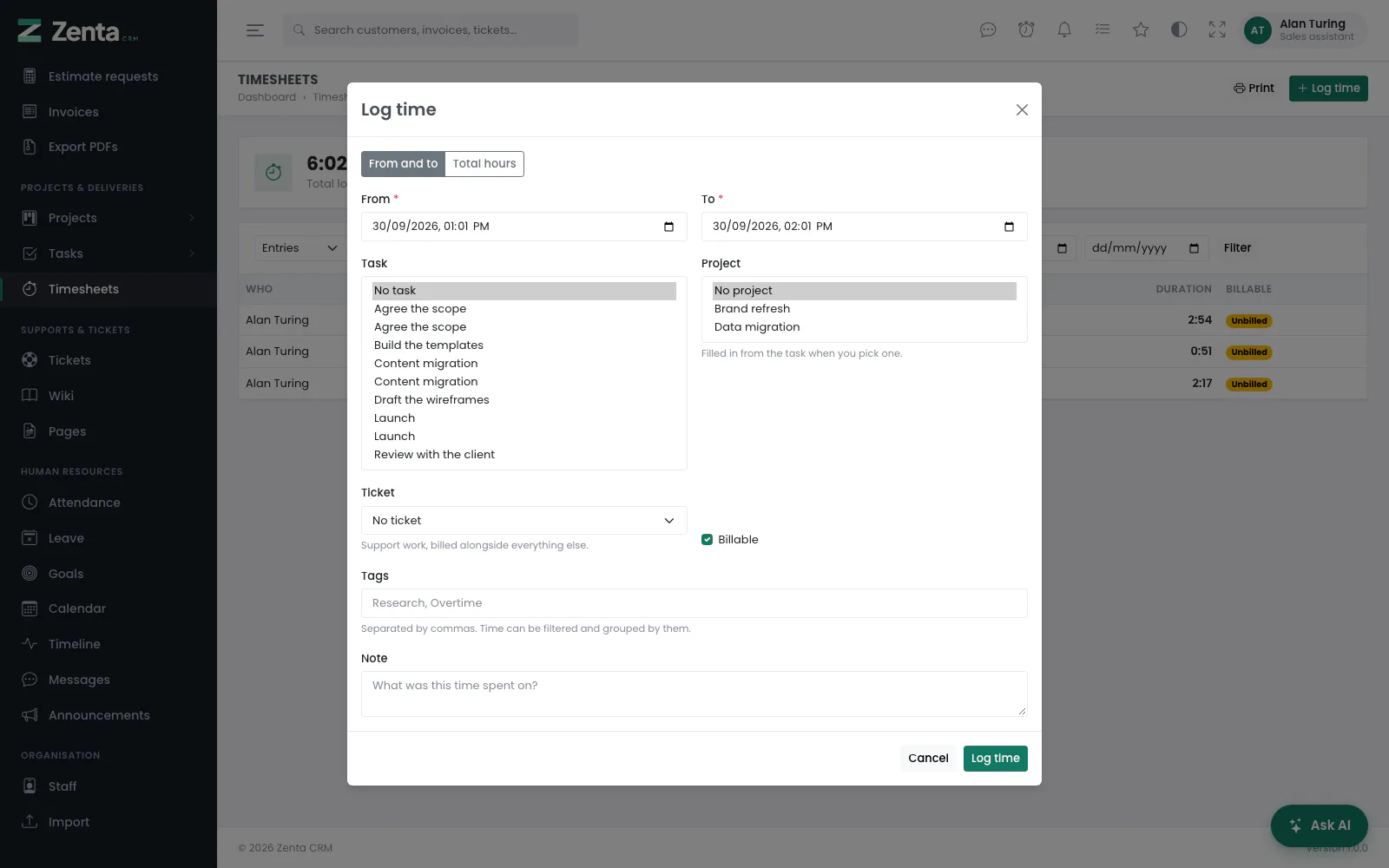Open the Announcements megaphone icon
This screenshot has height=868, width=1389.
[x=30, y=715]
